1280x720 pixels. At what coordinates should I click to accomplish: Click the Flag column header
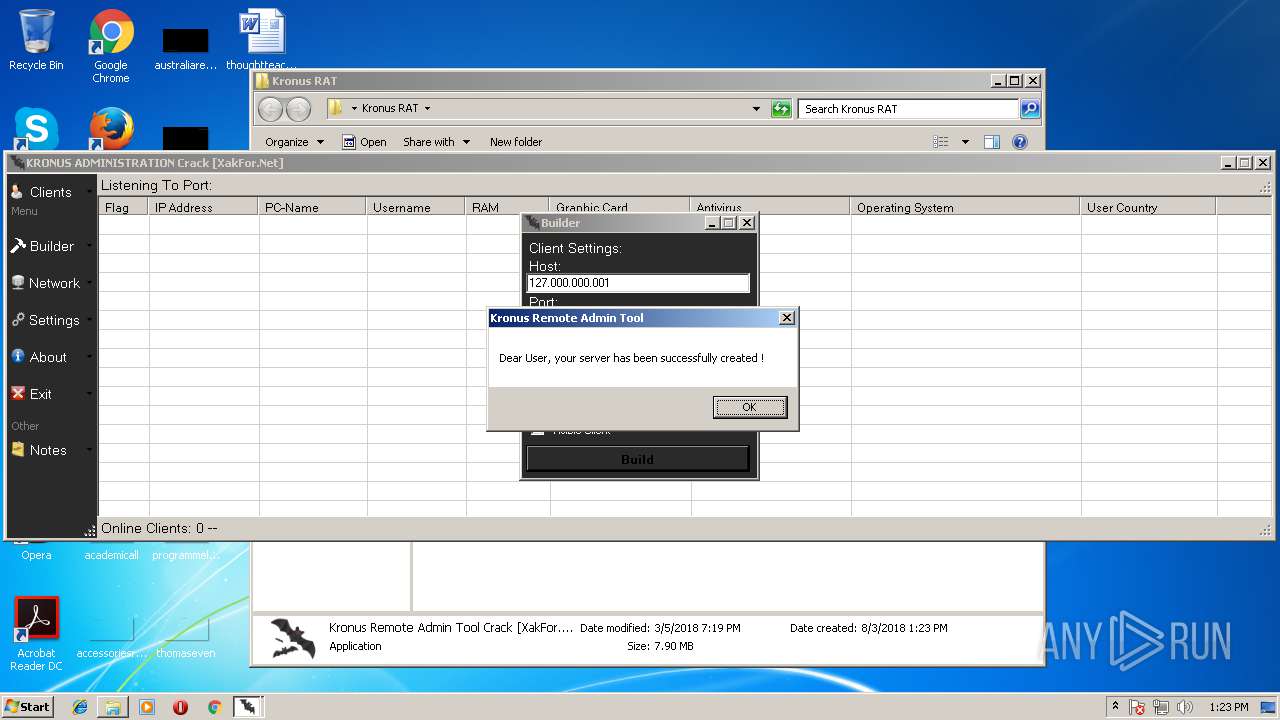click(x=124, y=207)
